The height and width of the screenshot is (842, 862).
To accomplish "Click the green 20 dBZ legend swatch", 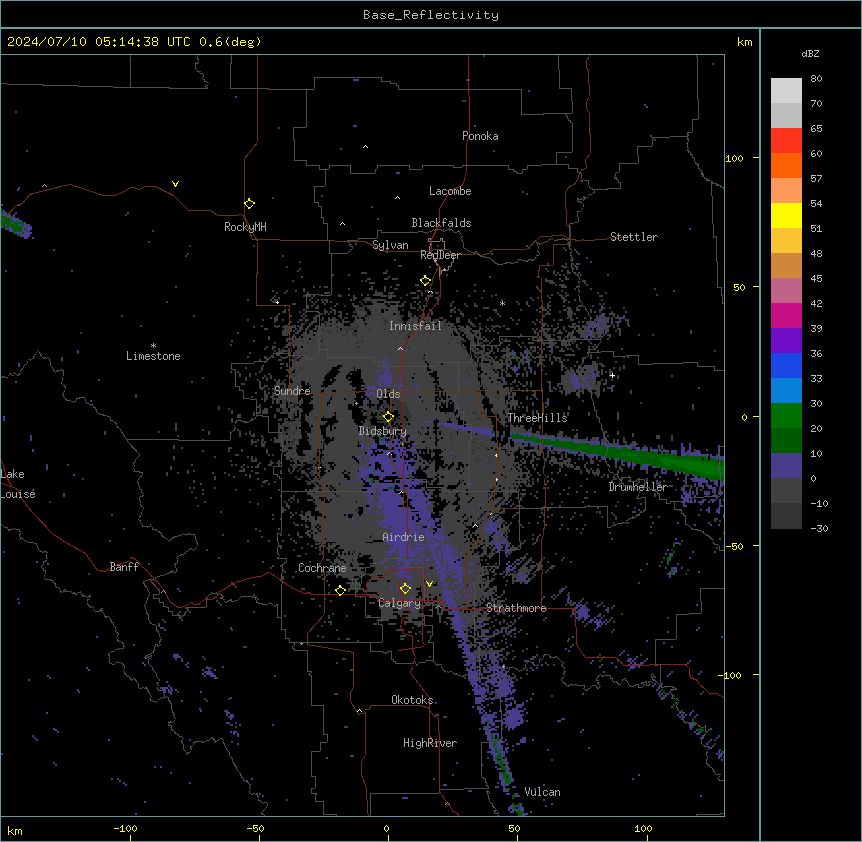I will pos(786,416).
